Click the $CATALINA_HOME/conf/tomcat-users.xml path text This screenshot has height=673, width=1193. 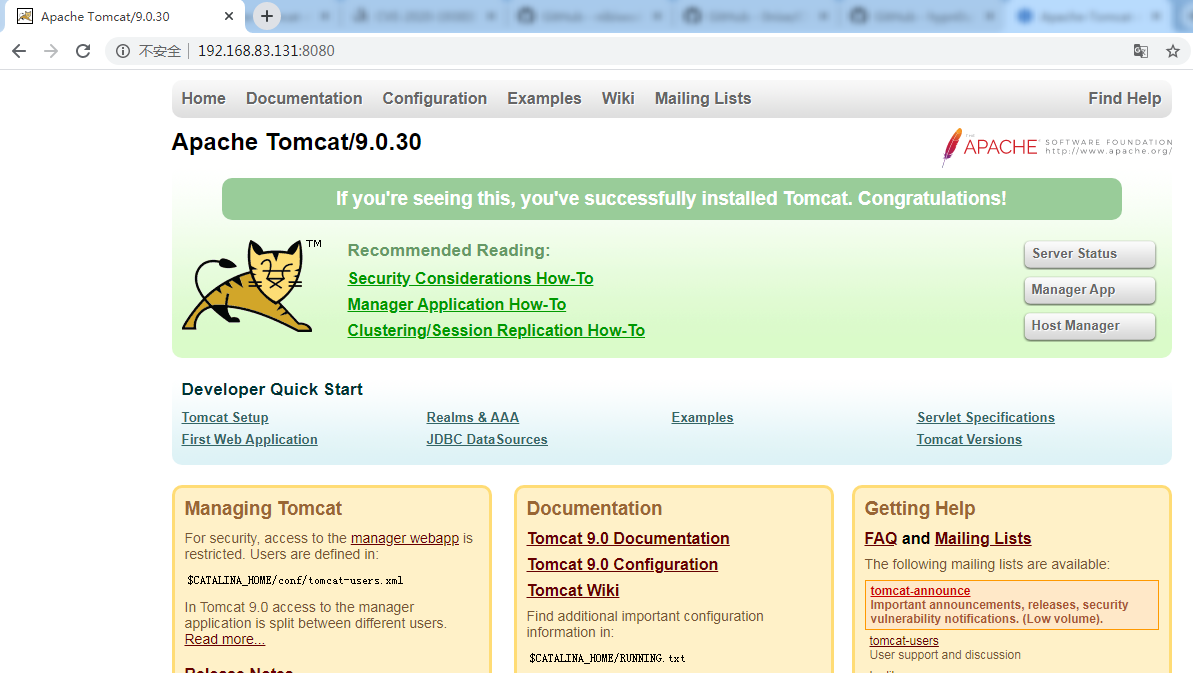295,580
